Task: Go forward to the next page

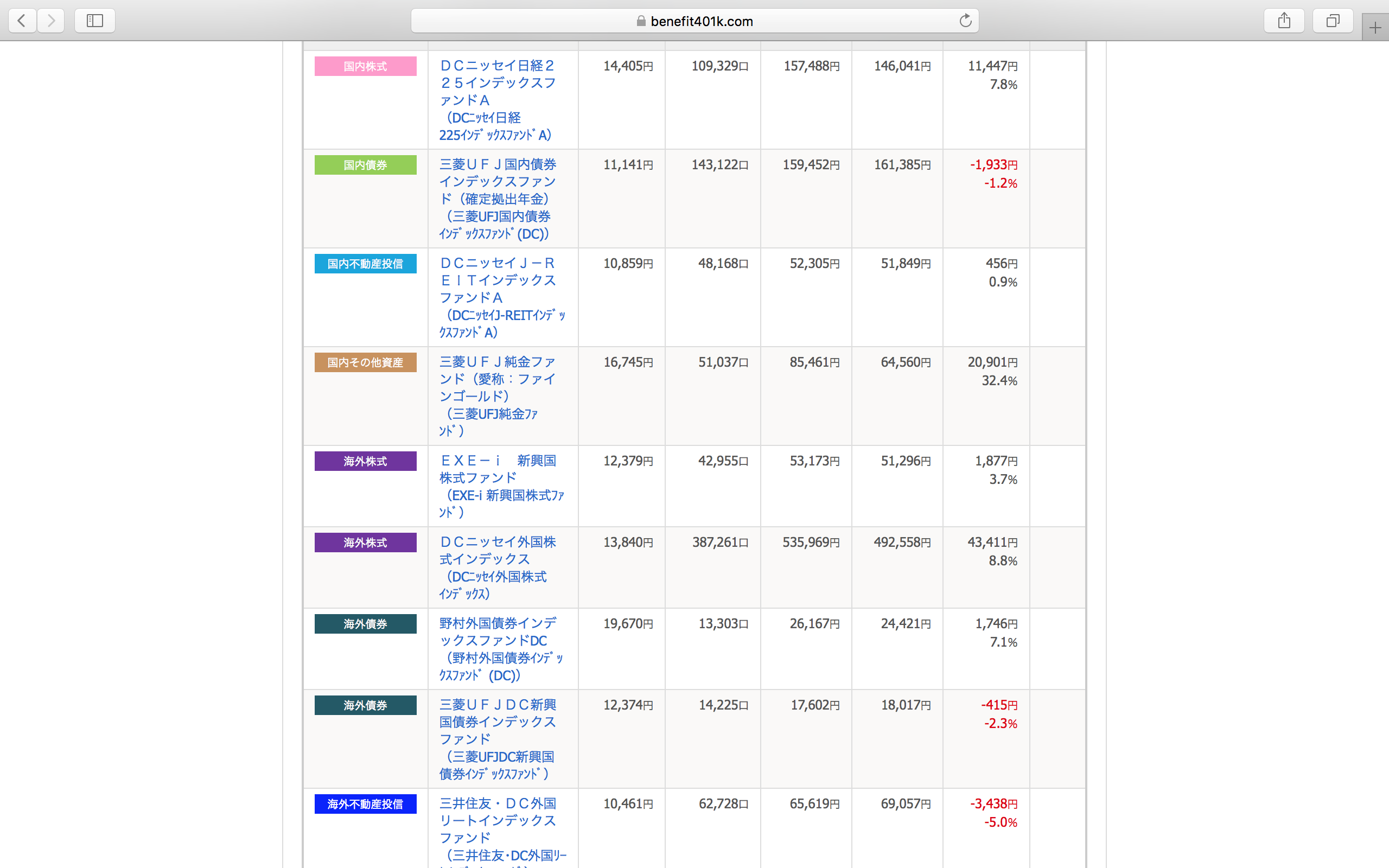Action: (x=51, y=21)
